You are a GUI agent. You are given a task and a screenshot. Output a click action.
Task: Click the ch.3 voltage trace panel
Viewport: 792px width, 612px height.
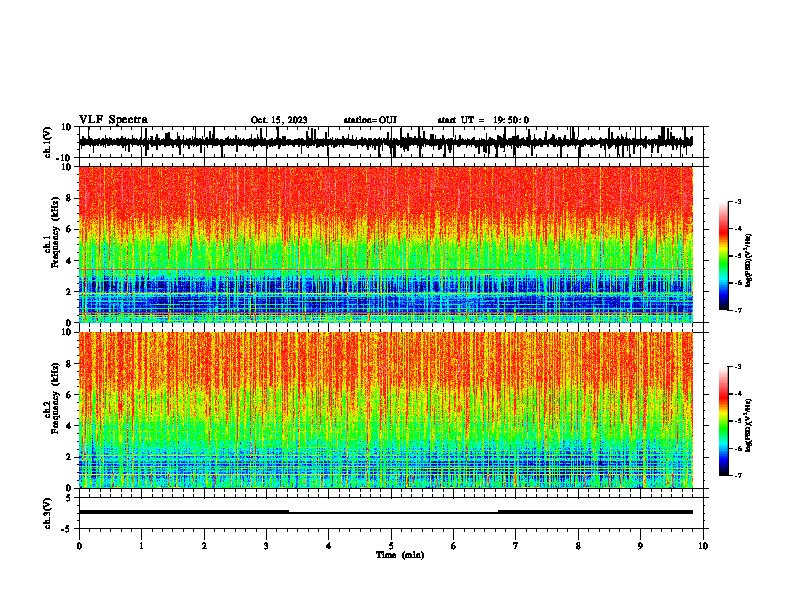coord(391,513)
